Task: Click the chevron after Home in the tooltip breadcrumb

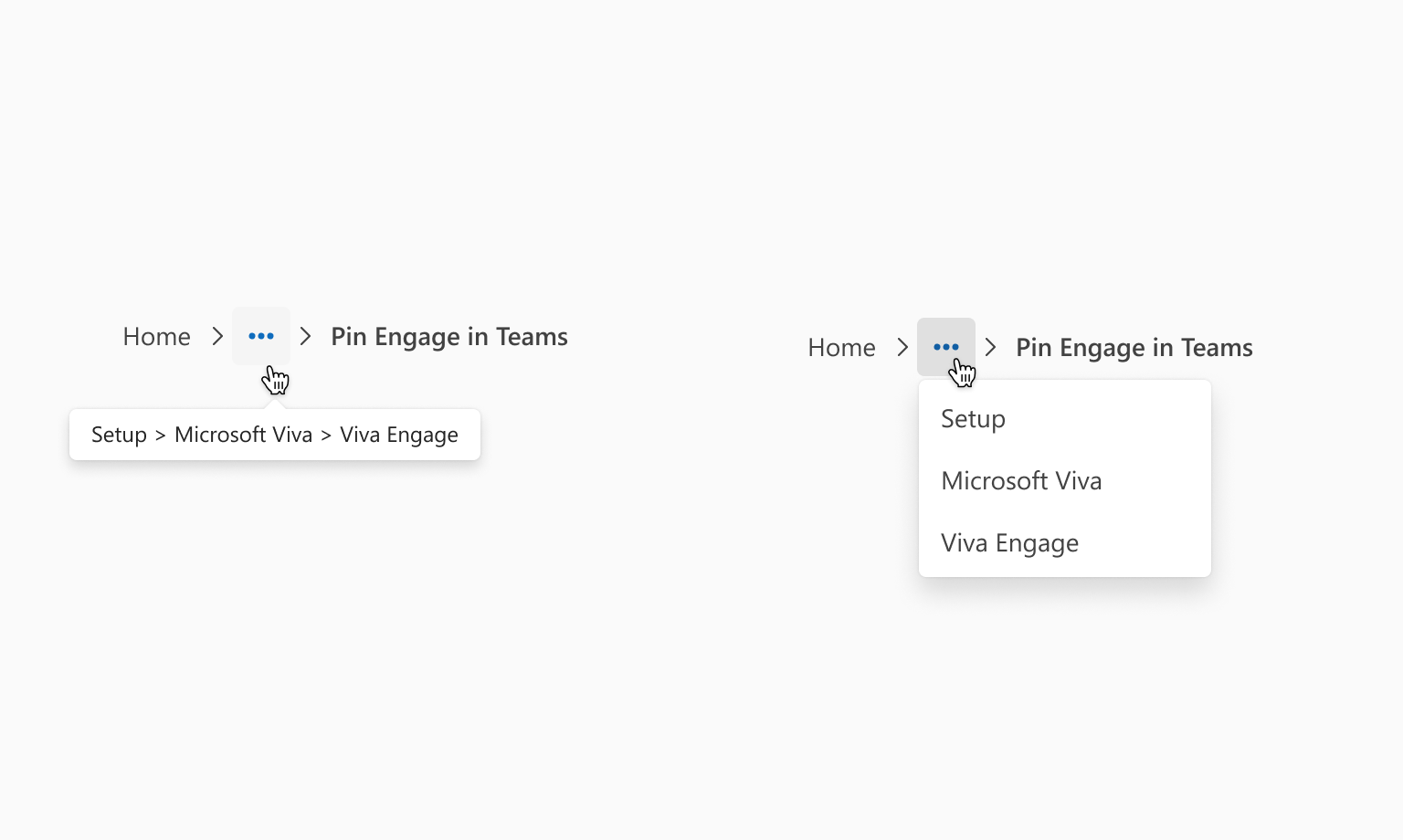Action: pyautogui.click(x=217, y=336)
